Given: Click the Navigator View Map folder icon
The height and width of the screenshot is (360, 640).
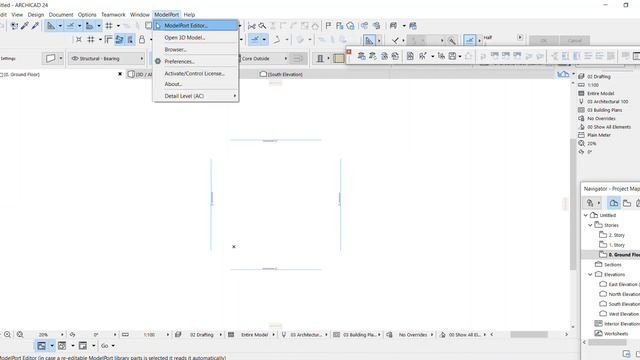Looking at the screenshot, I should click(x=627, y=203).
